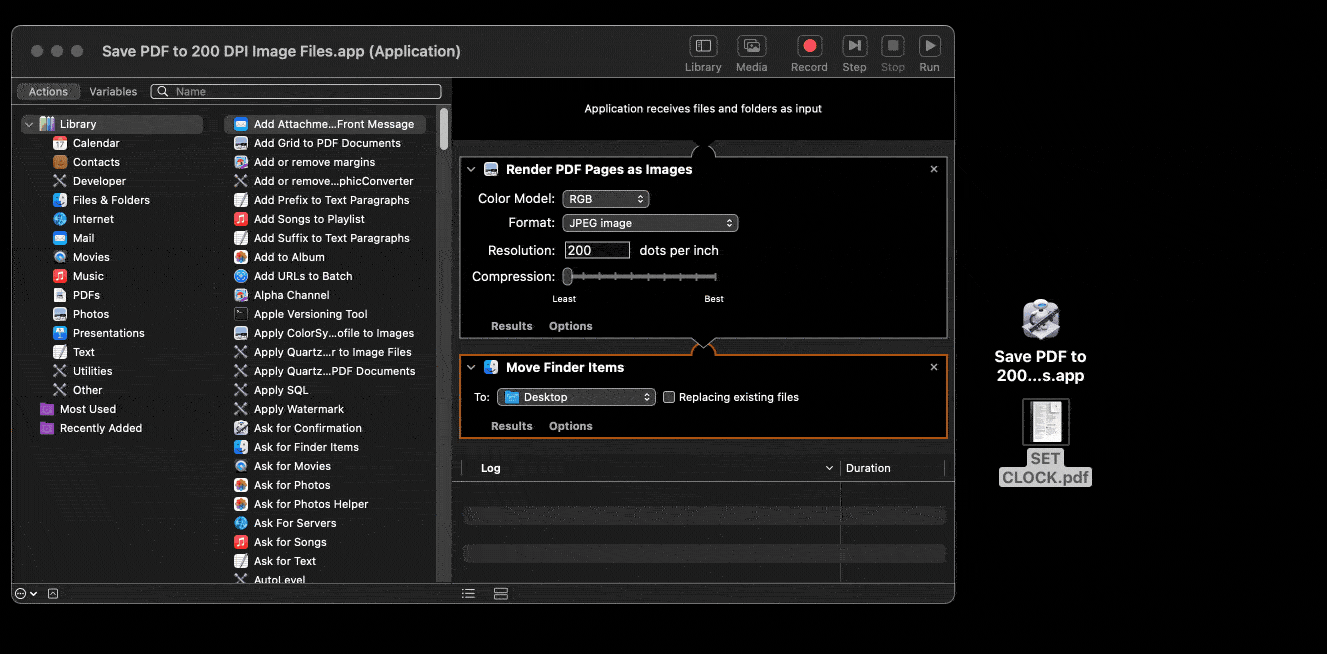Select the PDFs category in Library

[x=86, y=295]
